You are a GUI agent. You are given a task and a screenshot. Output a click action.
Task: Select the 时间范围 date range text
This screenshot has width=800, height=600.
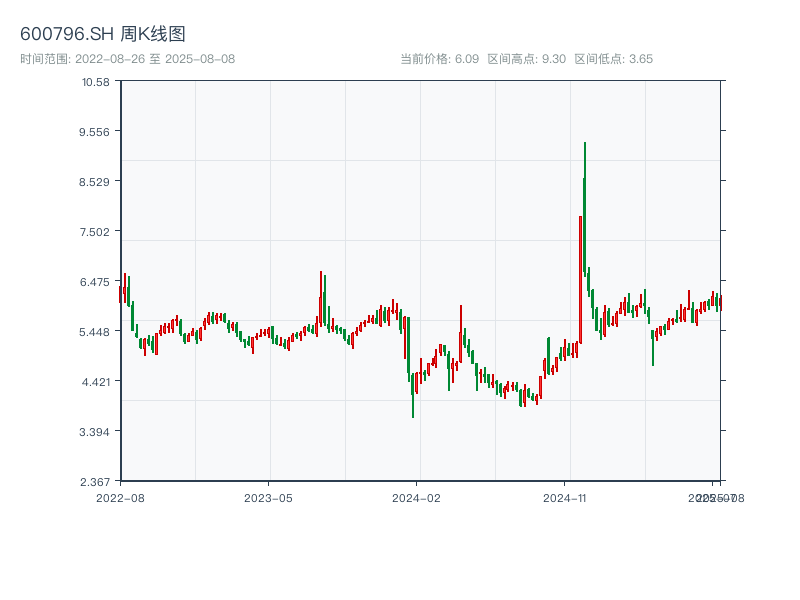[x=127, y=59]
